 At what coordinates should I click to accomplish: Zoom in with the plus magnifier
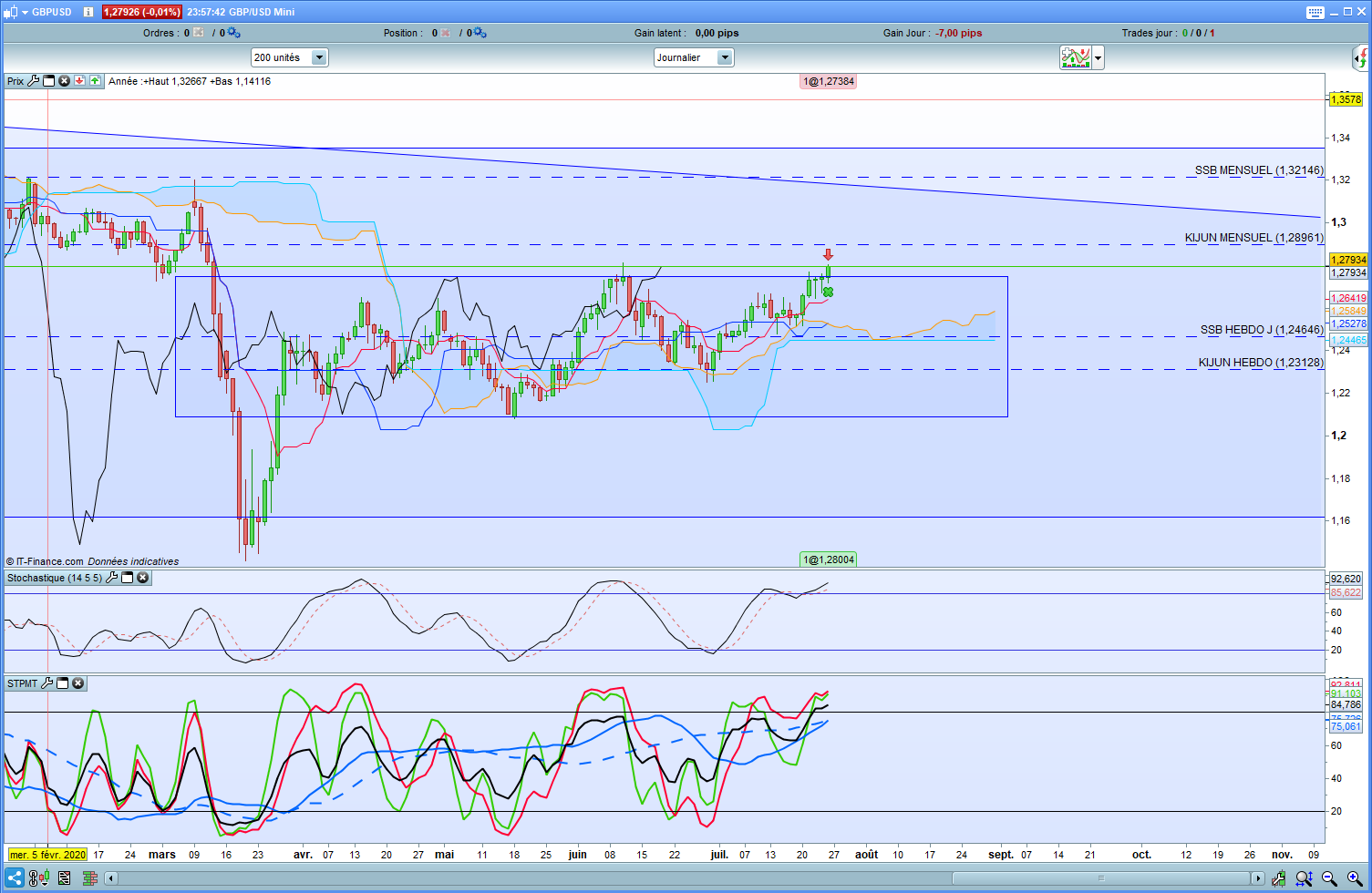pos(1355,878)
